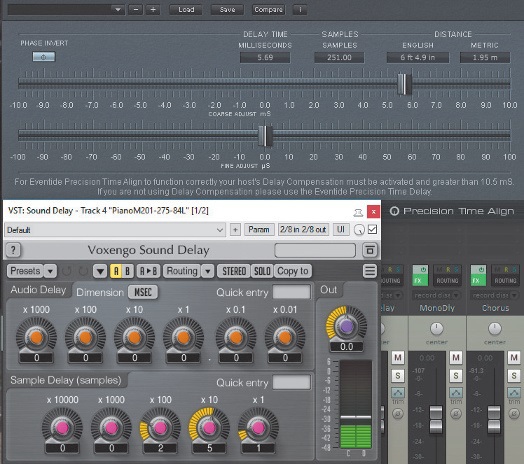The height and width of the screenshot is (464, 524).
Task: Click the Fine Adjust µS slider handle
Action: (x=265, y=136)
